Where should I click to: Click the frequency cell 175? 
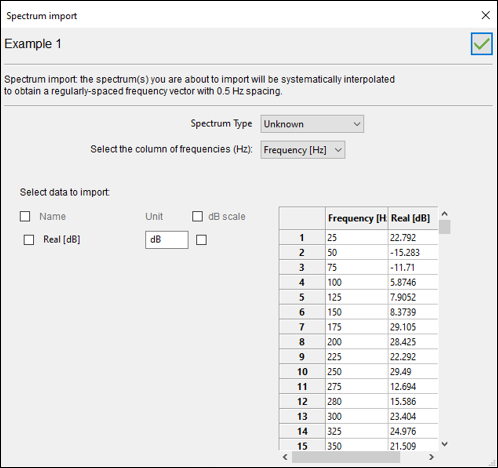[357, 327]
